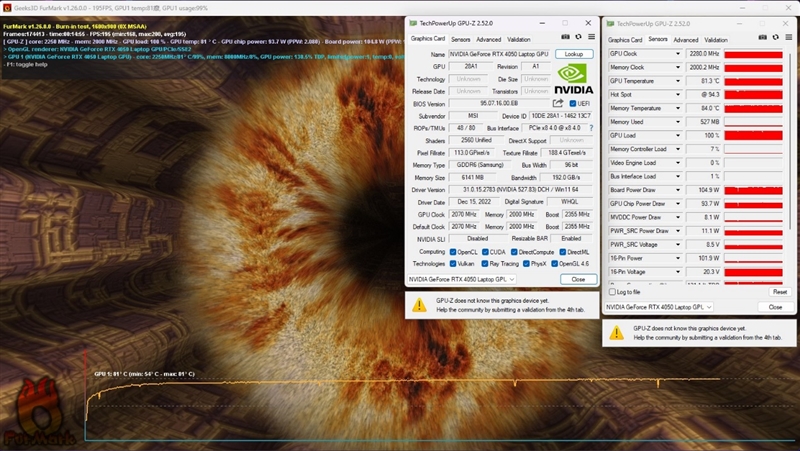Click the Bus Interface question mark help
Viewport: 800px width, 451px height.
(591, 128)
